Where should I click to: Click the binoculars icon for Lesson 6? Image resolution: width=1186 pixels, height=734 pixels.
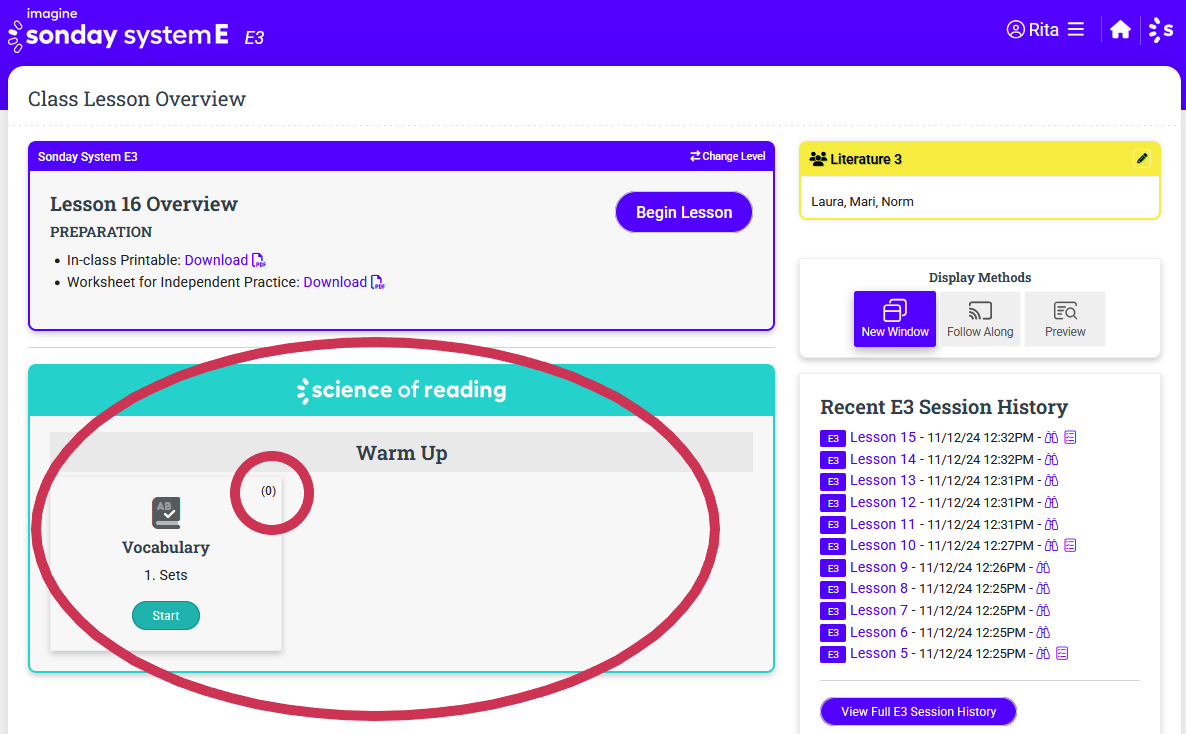coord(1043,633)
